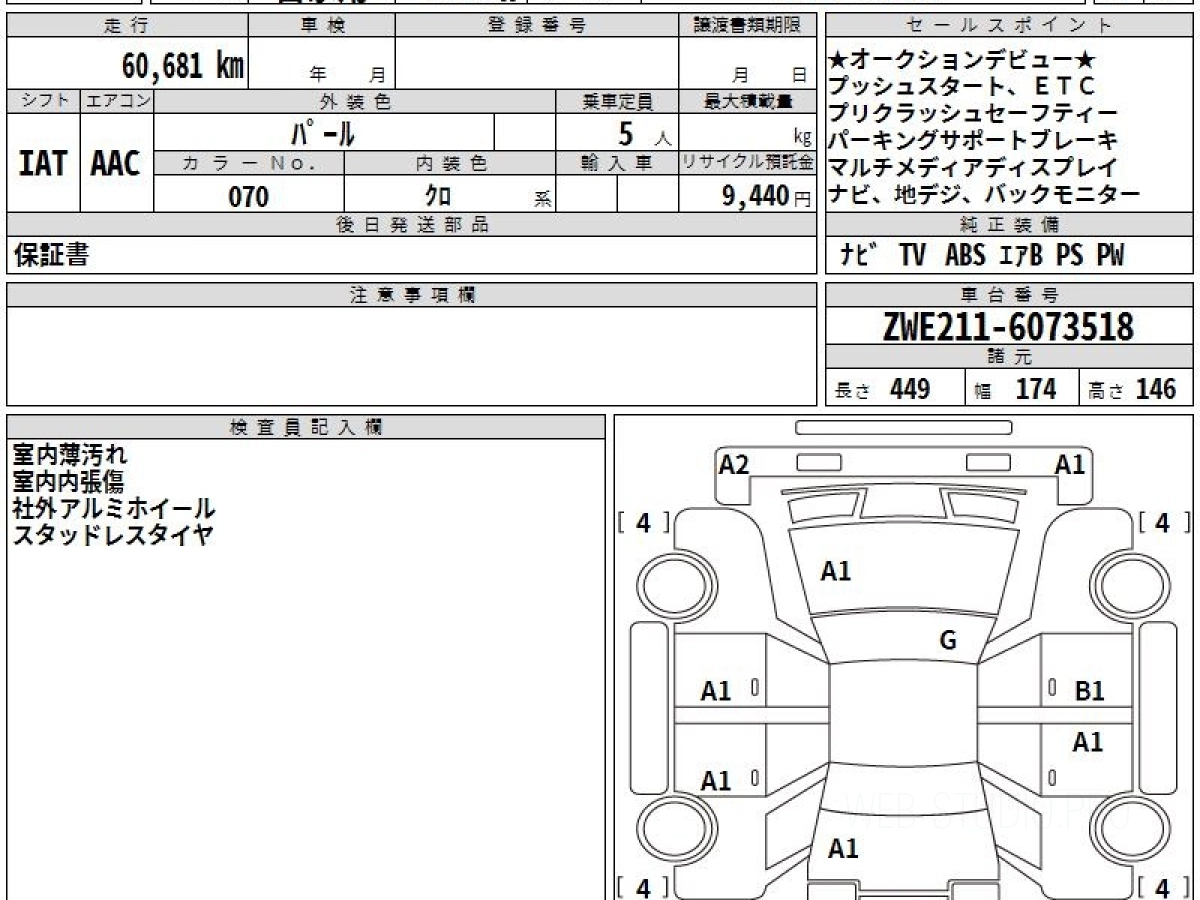The width and height of the screenshot is (1200, 900).
Task: Click the マルチメディアディスプレイ line
Action: 974,167
